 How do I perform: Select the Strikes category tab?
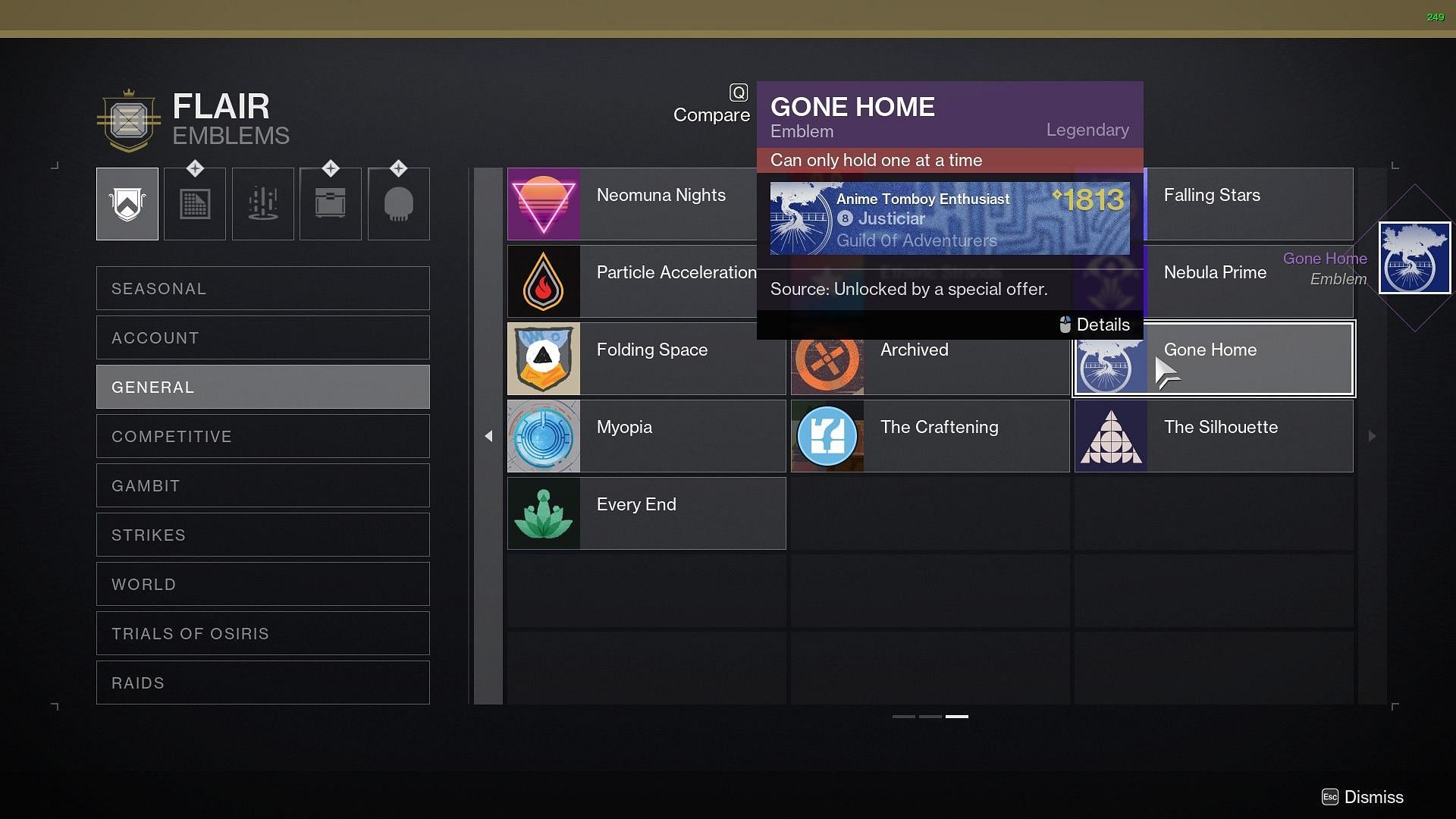coord(263,535)
